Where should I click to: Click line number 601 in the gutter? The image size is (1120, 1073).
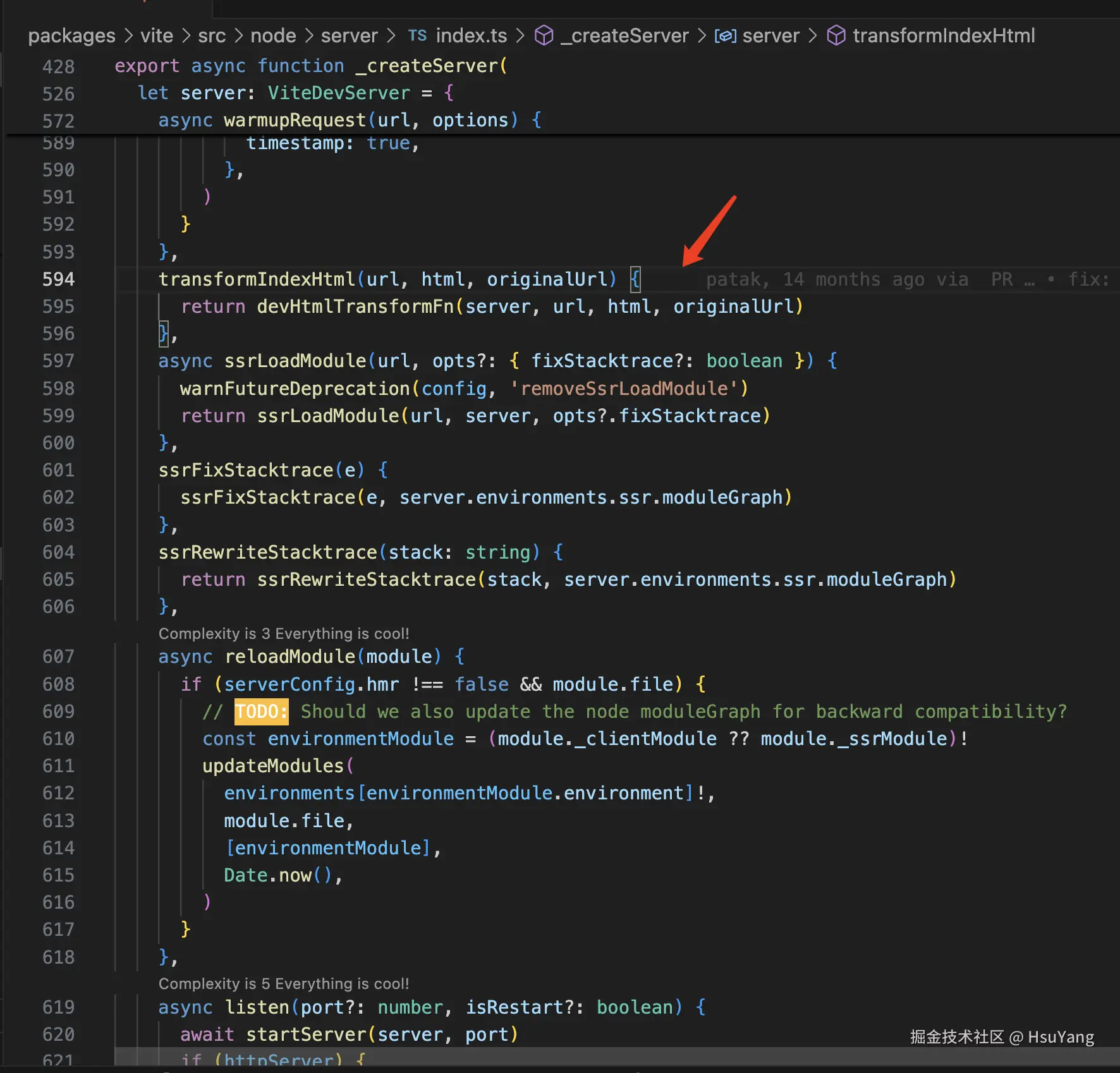[58, 470]
